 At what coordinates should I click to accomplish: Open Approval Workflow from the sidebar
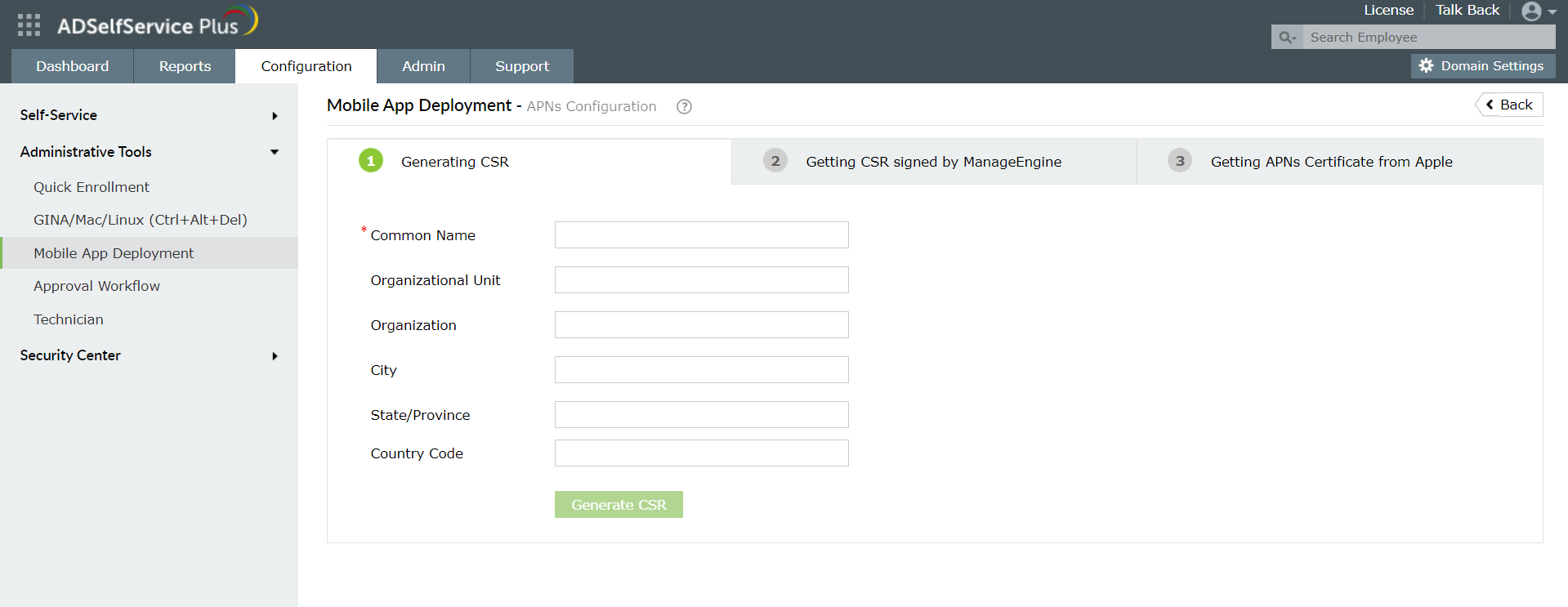pos(96,286)
